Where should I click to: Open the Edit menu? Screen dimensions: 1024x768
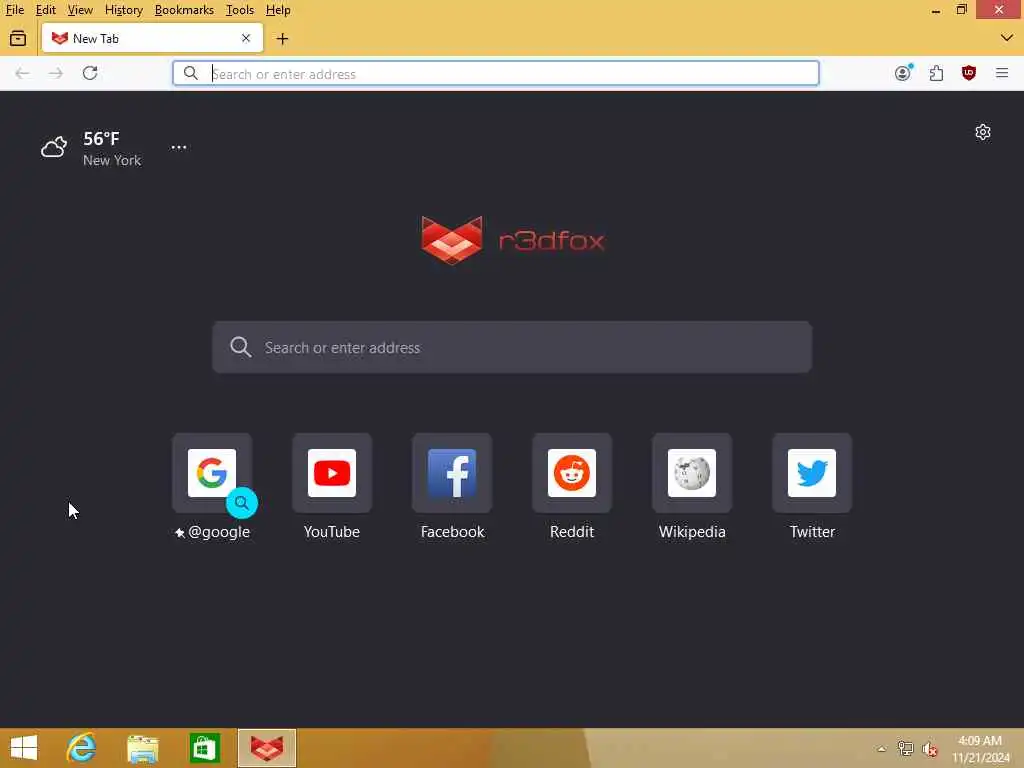click(x=46, y=10)
